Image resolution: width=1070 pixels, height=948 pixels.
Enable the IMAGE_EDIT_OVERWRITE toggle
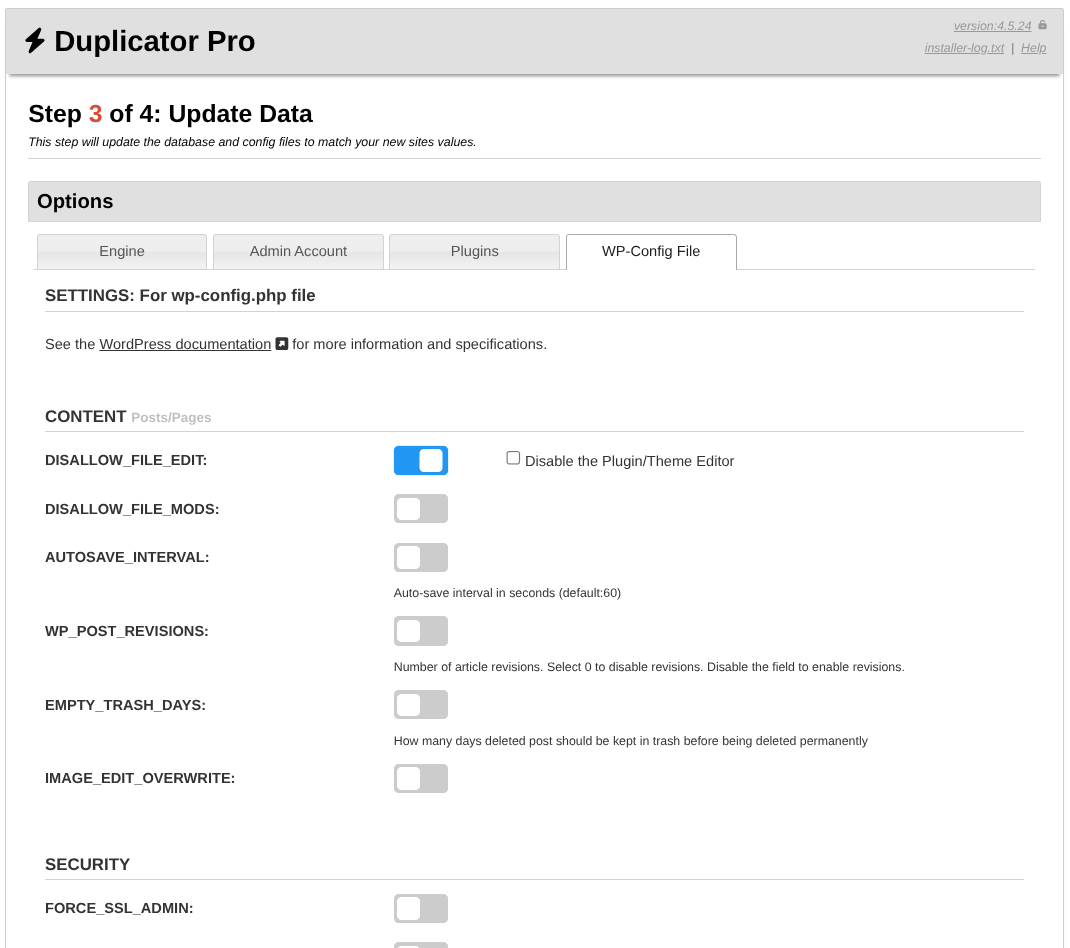tap(421, 778)
